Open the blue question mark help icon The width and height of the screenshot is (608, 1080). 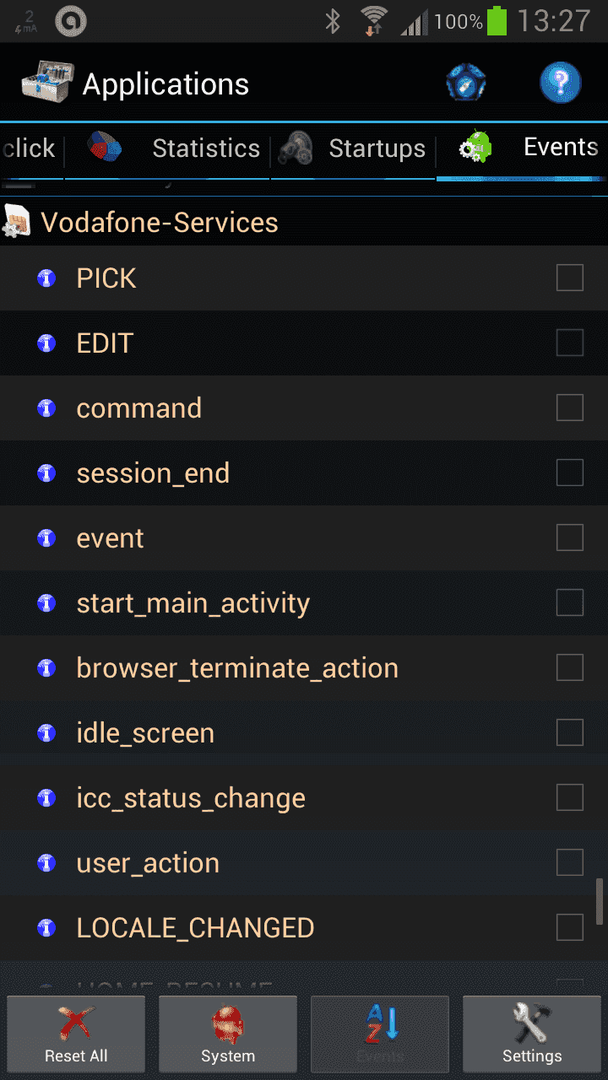click(x=560, y=83)
